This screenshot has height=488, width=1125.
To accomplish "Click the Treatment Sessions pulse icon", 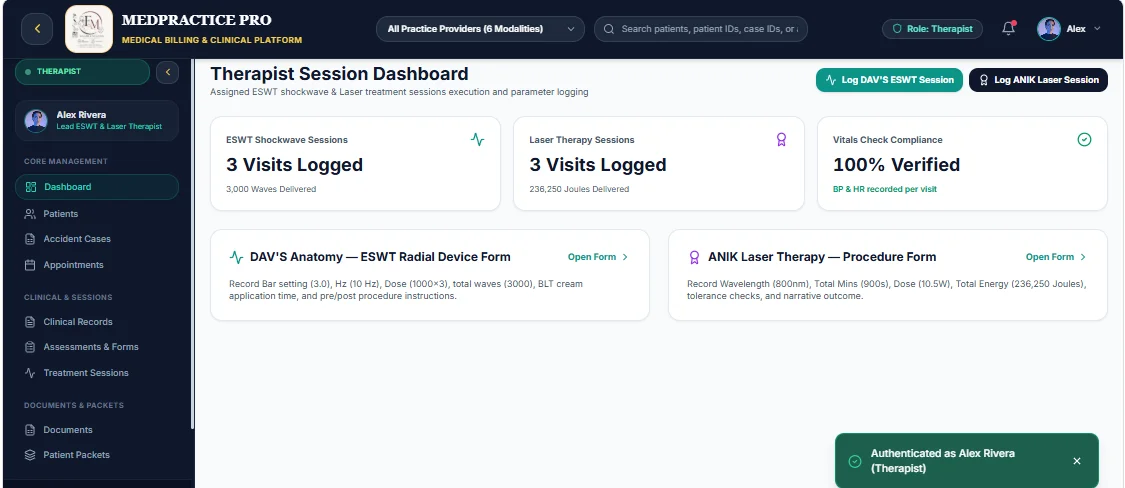I will tap(30, 372).
